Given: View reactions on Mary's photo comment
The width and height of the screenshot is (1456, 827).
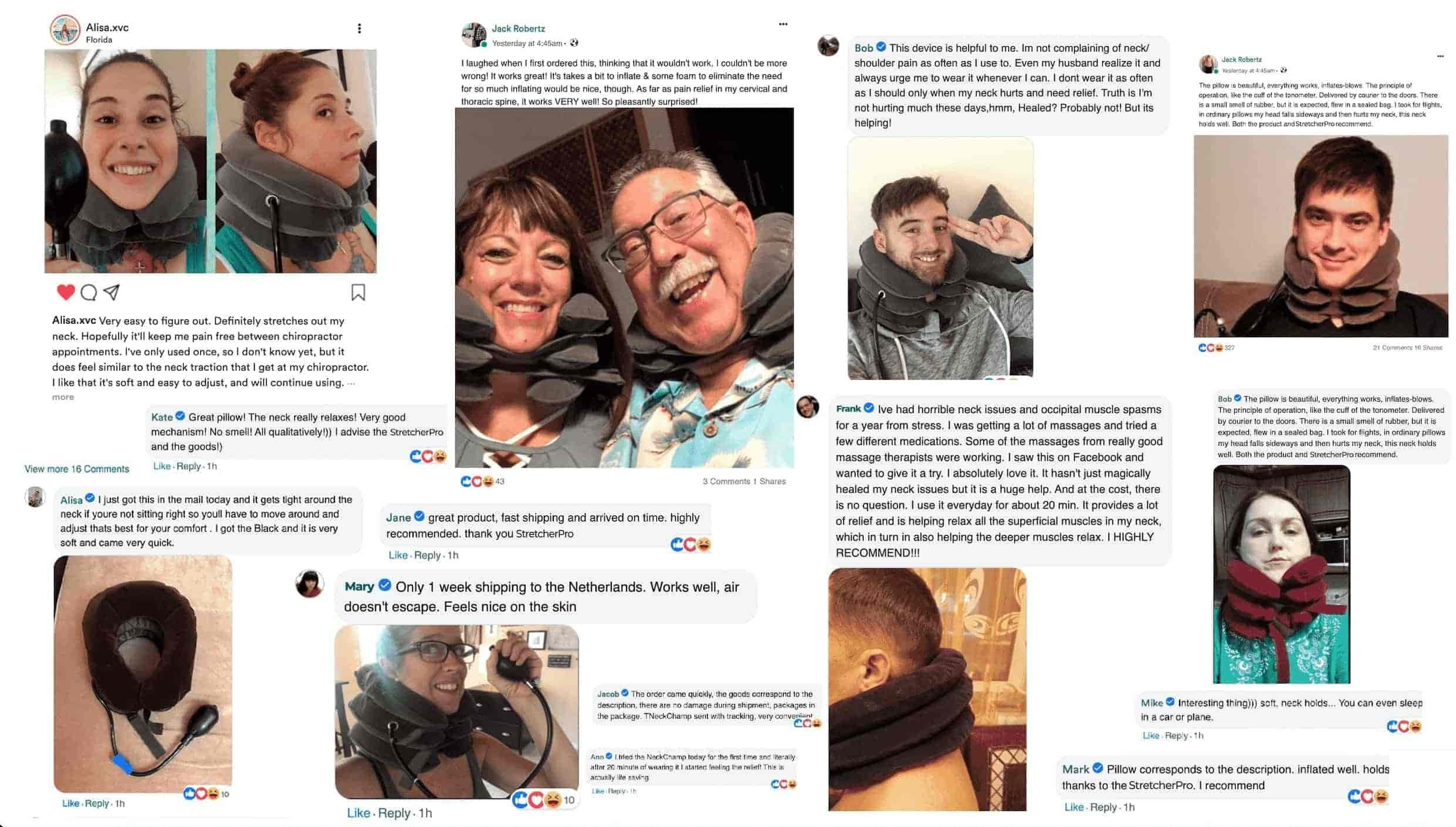Looking at the screenshot, I should tap(544, 799).
